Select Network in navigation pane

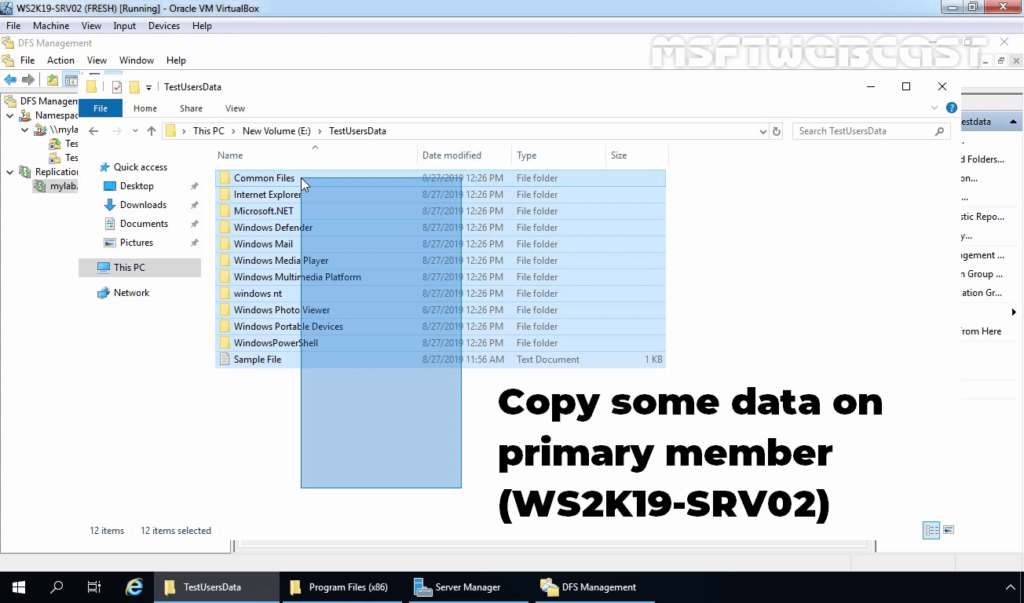tap(131, 293)
